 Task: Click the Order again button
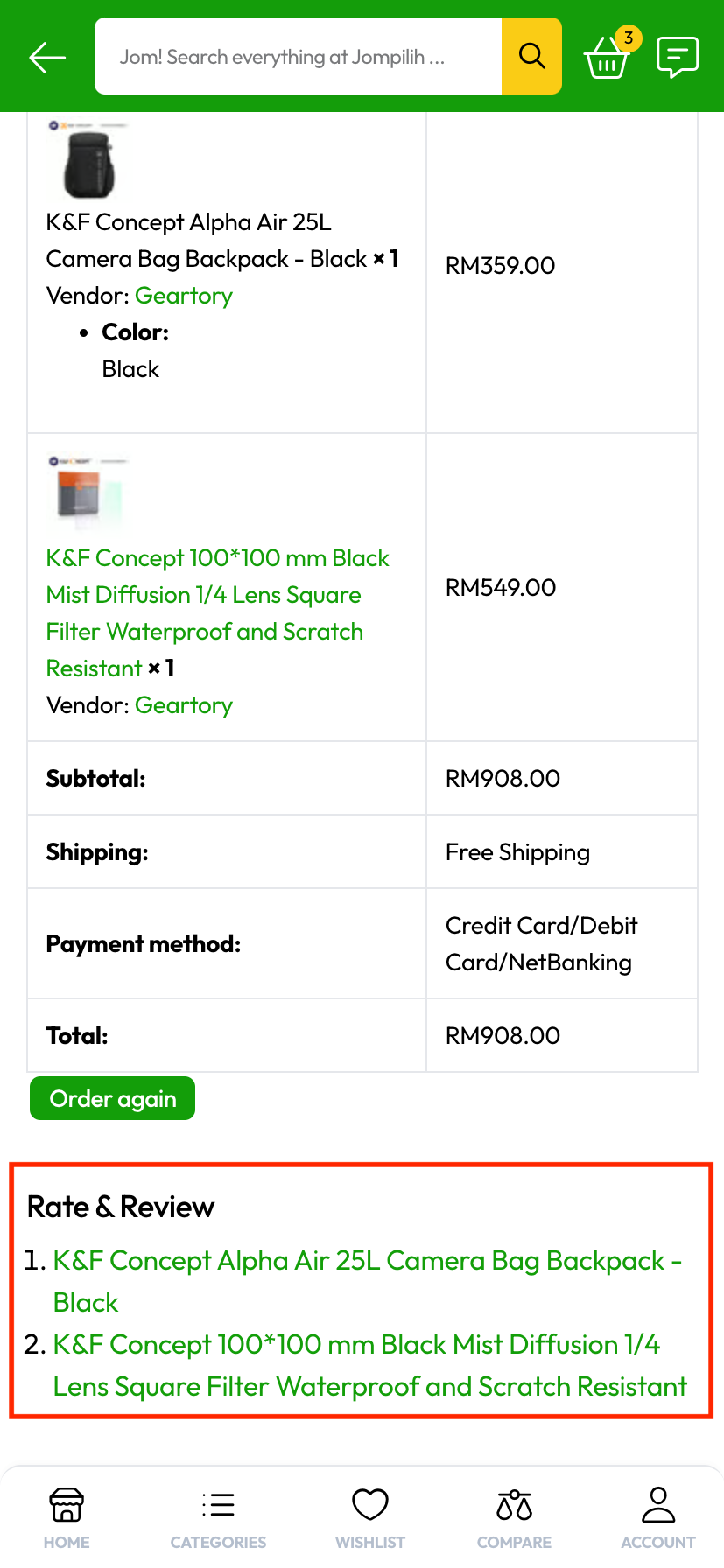(x=113, y=1098)
